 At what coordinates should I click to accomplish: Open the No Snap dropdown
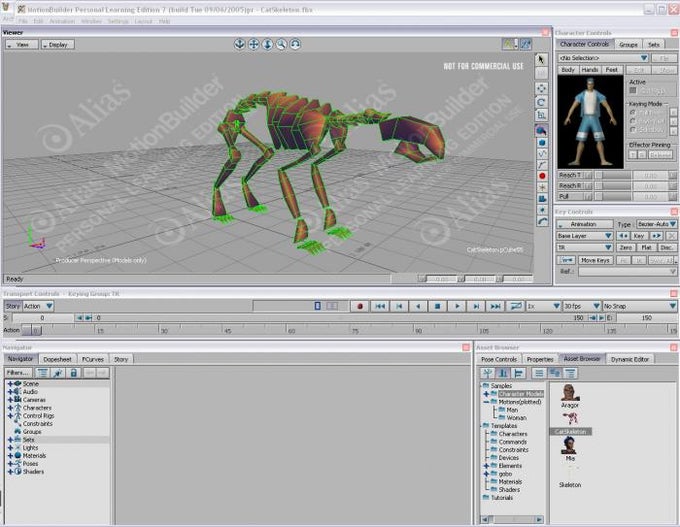pyautogui.click(x=640, y=306)
